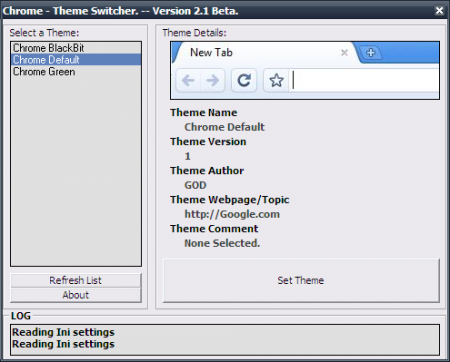
Task: Click the Theme Comment heading
Action: pyautogui.click(x=214, y=229)
